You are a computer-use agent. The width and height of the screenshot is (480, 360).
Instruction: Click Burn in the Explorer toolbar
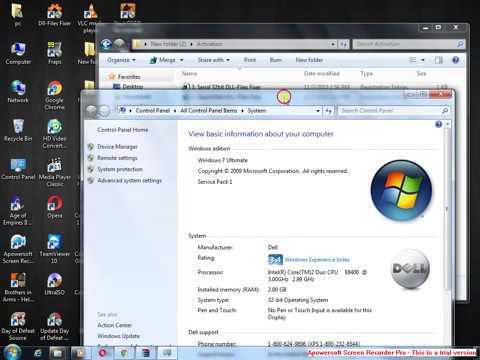click(276, 60)
